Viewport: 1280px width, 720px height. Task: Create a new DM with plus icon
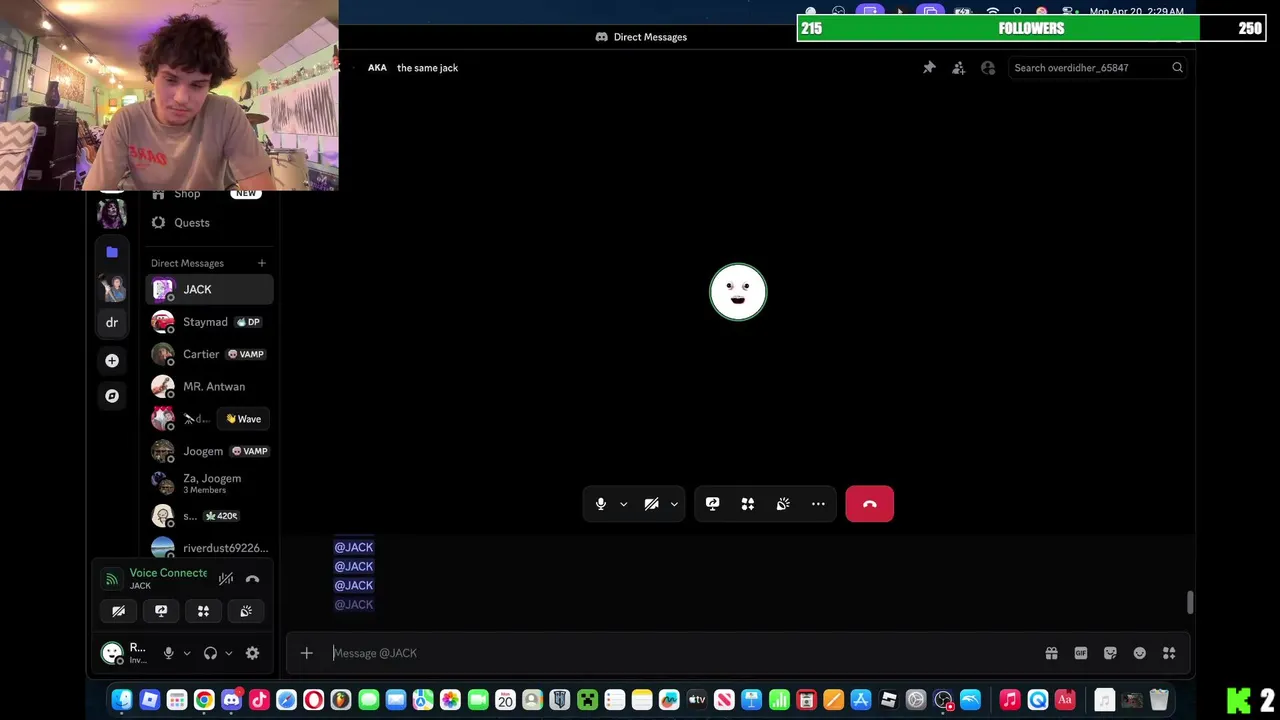(x=262, y=263)
